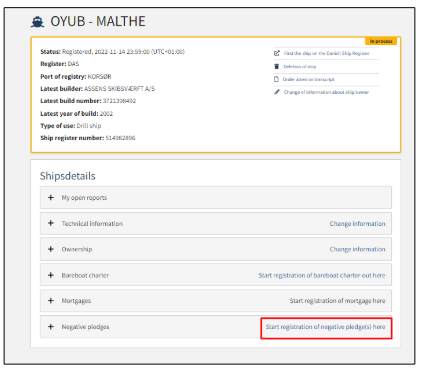The width and height of the screenshot is (423, 369).
Task: Open Change of information about ship/owner
Action: point(326,92)
